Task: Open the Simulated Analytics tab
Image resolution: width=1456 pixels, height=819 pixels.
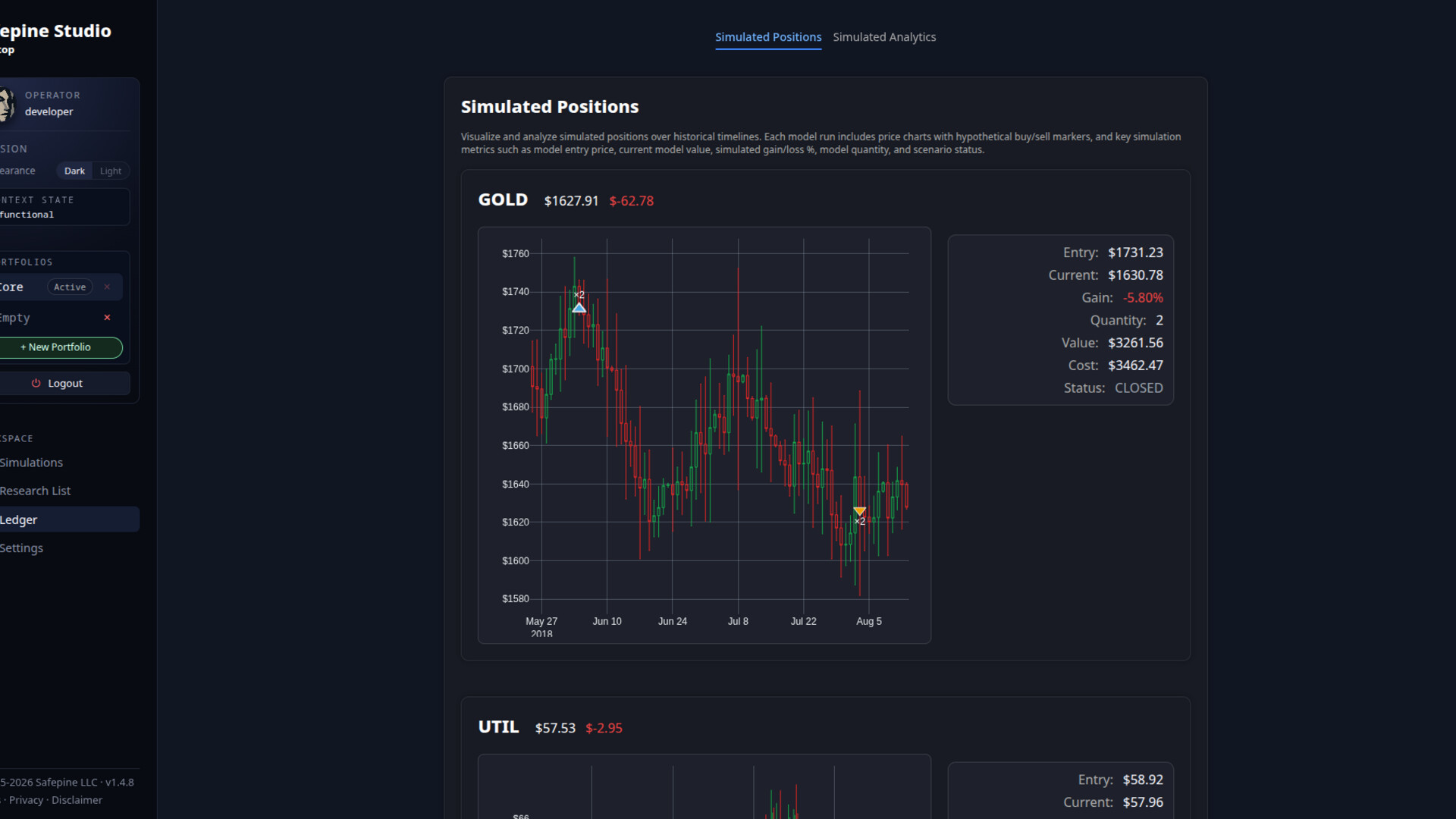Action: coord(884,37)
